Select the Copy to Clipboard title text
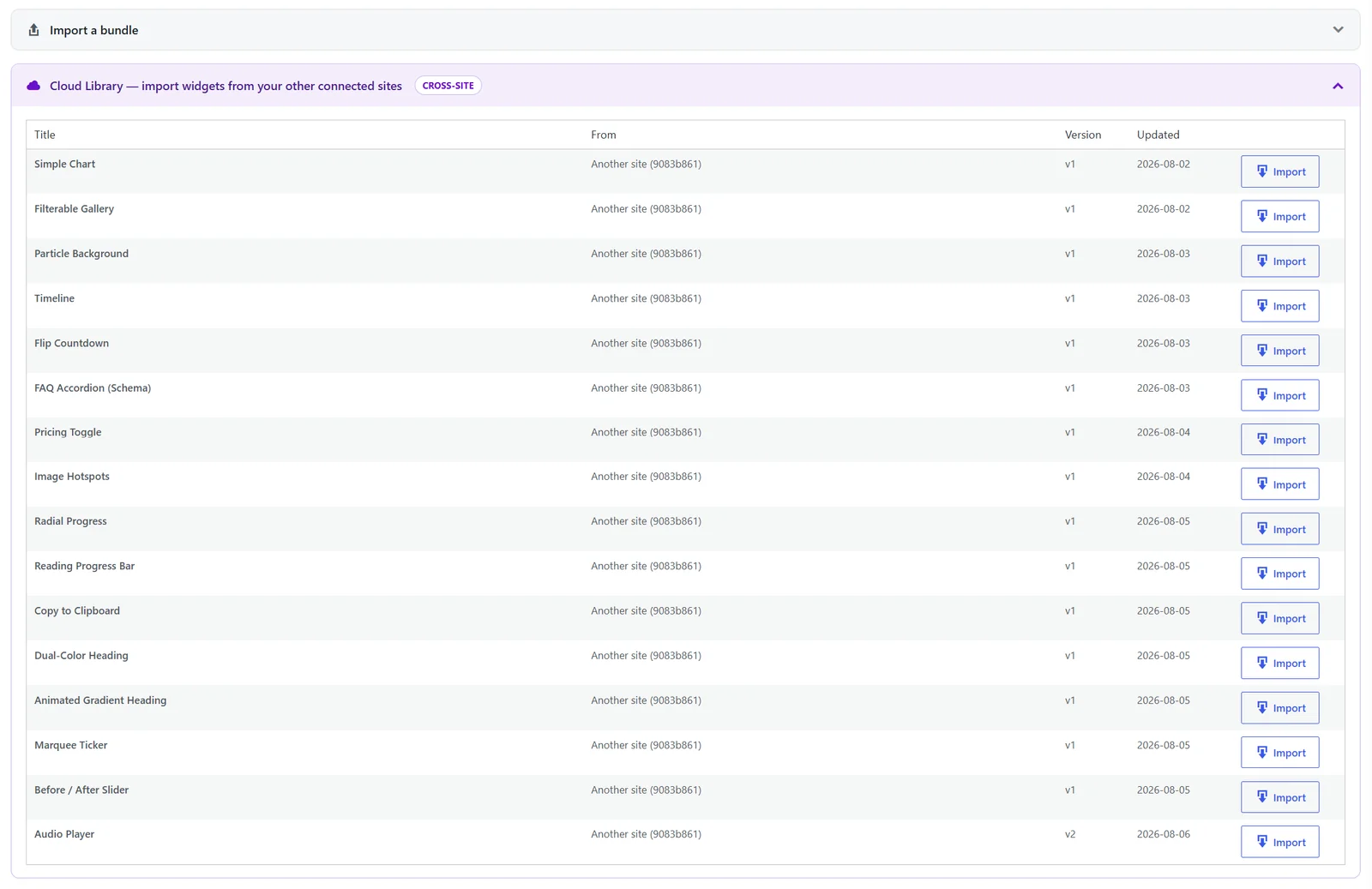 [77, 610]
